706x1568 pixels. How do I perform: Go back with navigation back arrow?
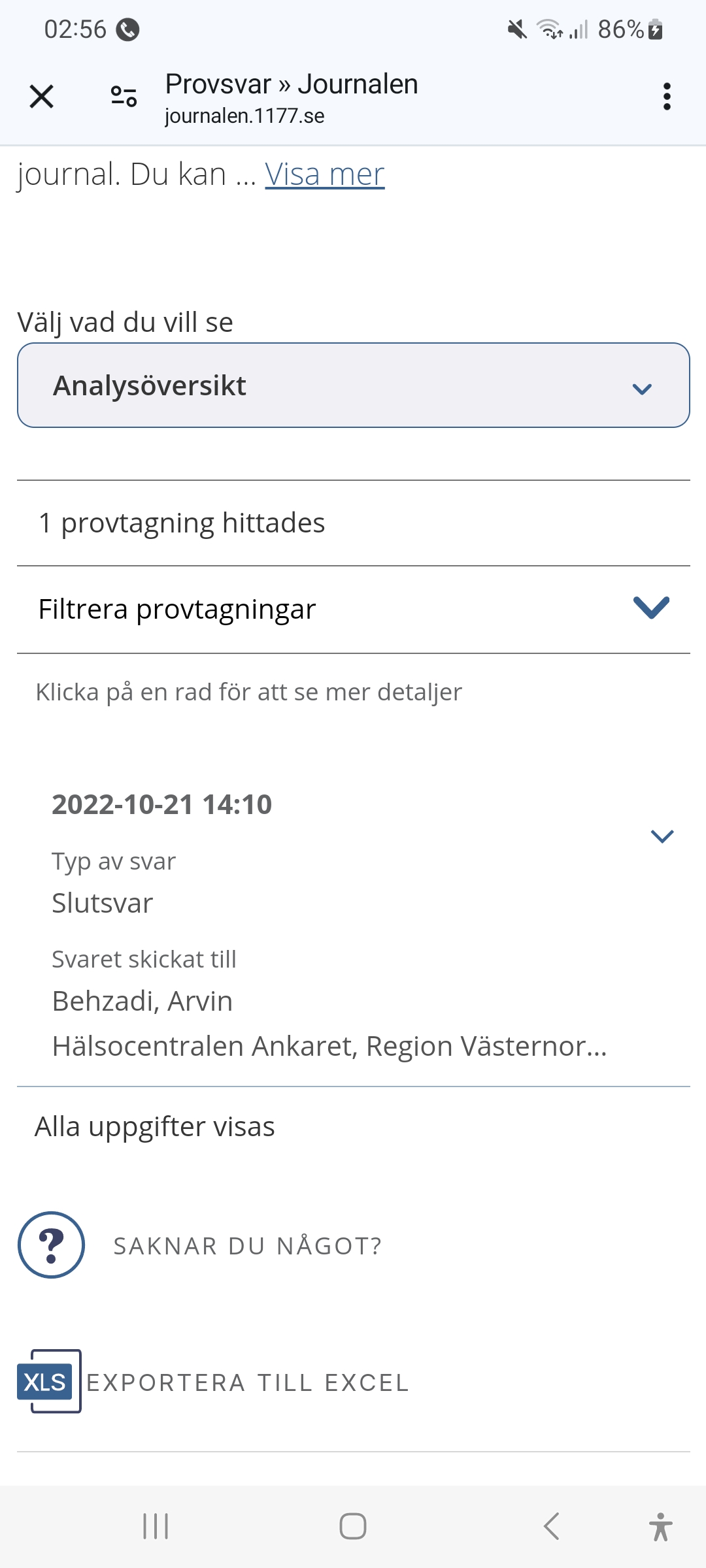[551, 1526]
